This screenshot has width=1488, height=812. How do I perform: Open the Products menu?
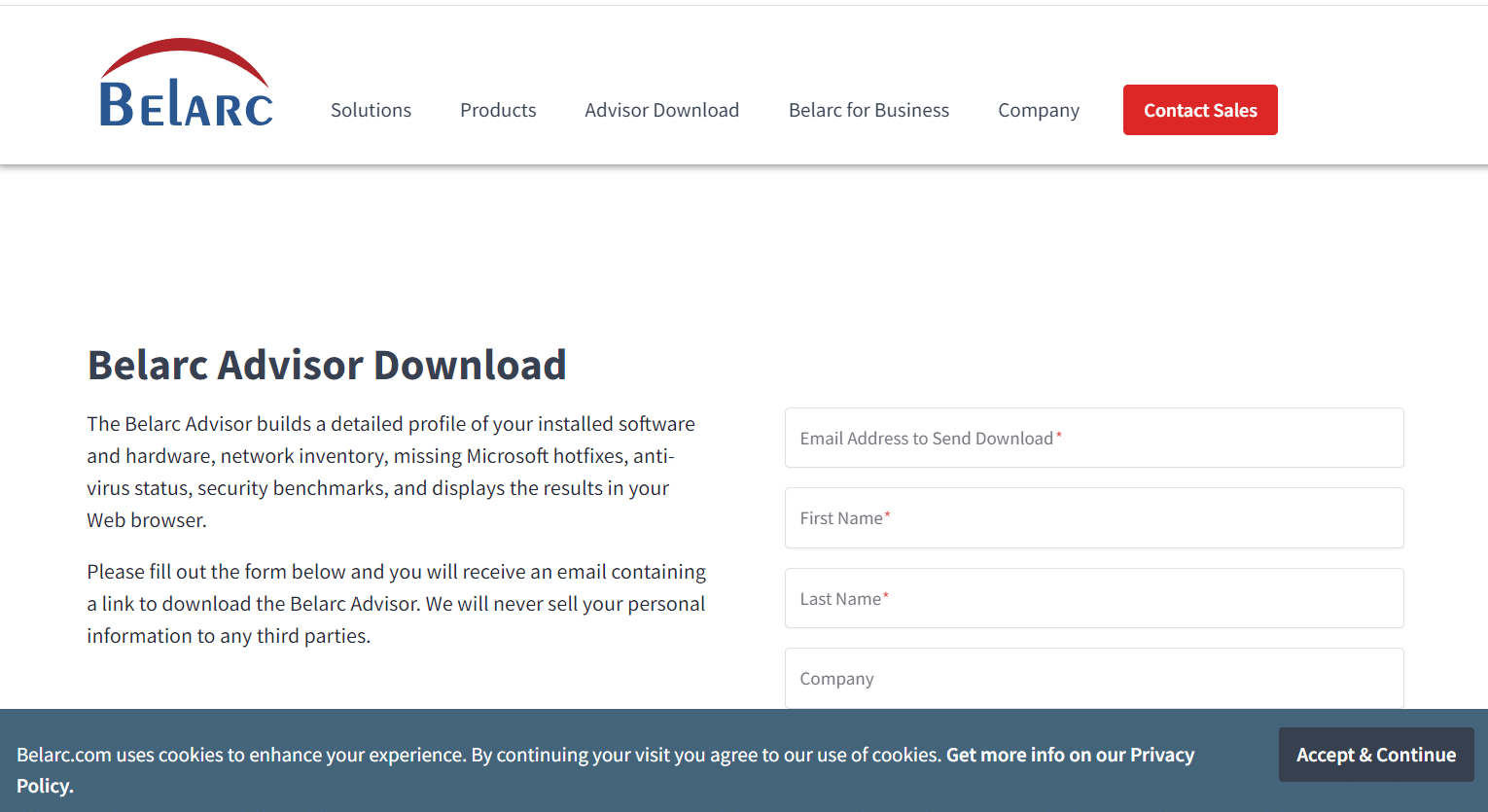(498, 110)
